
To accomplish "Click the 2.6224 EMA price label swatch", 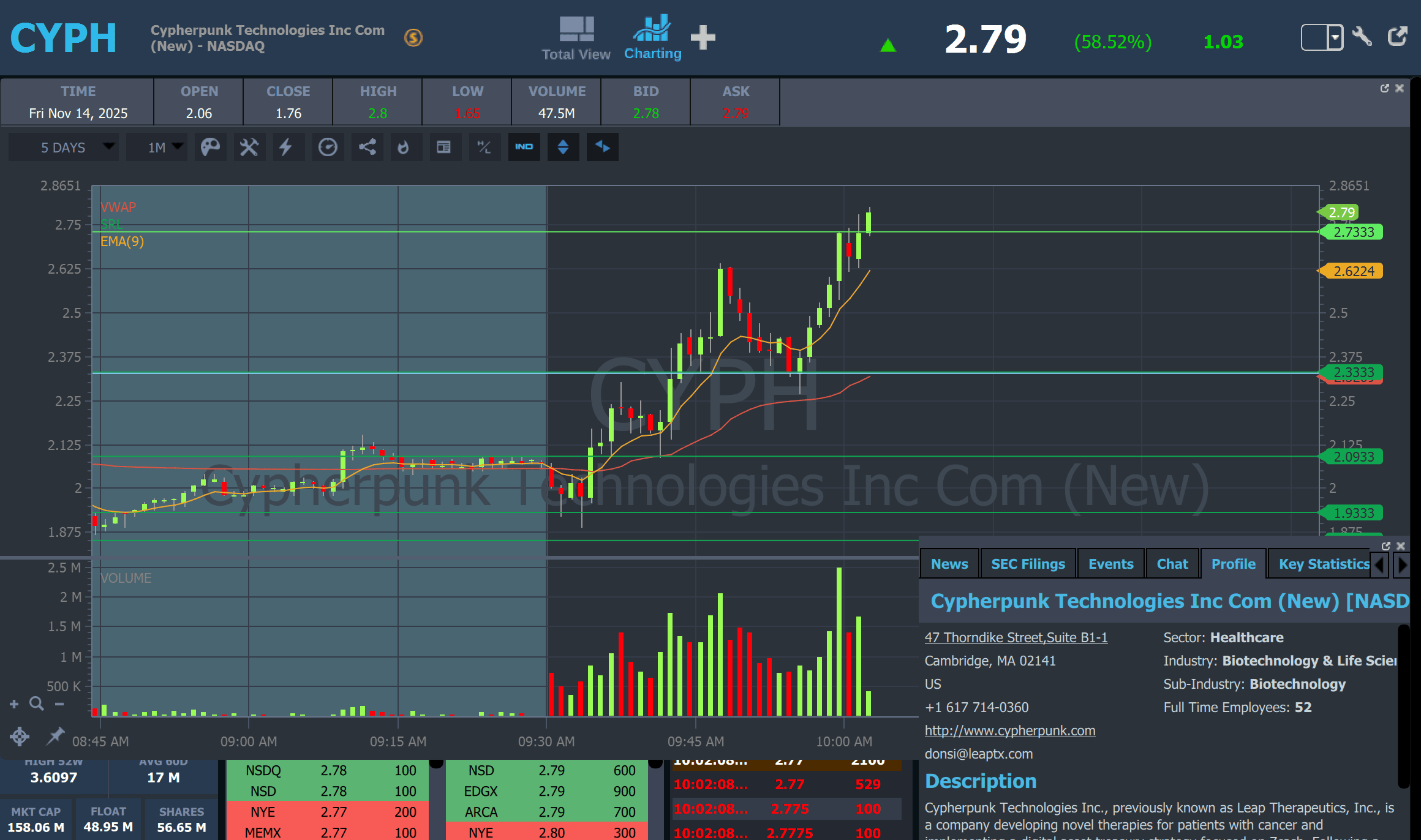I will click(x=1353, y=271).
